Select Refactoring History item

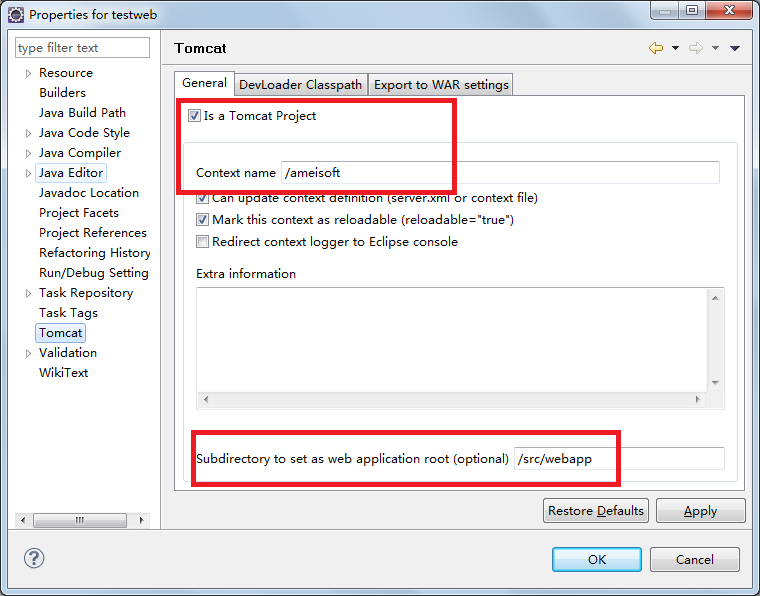click(95, 253)
